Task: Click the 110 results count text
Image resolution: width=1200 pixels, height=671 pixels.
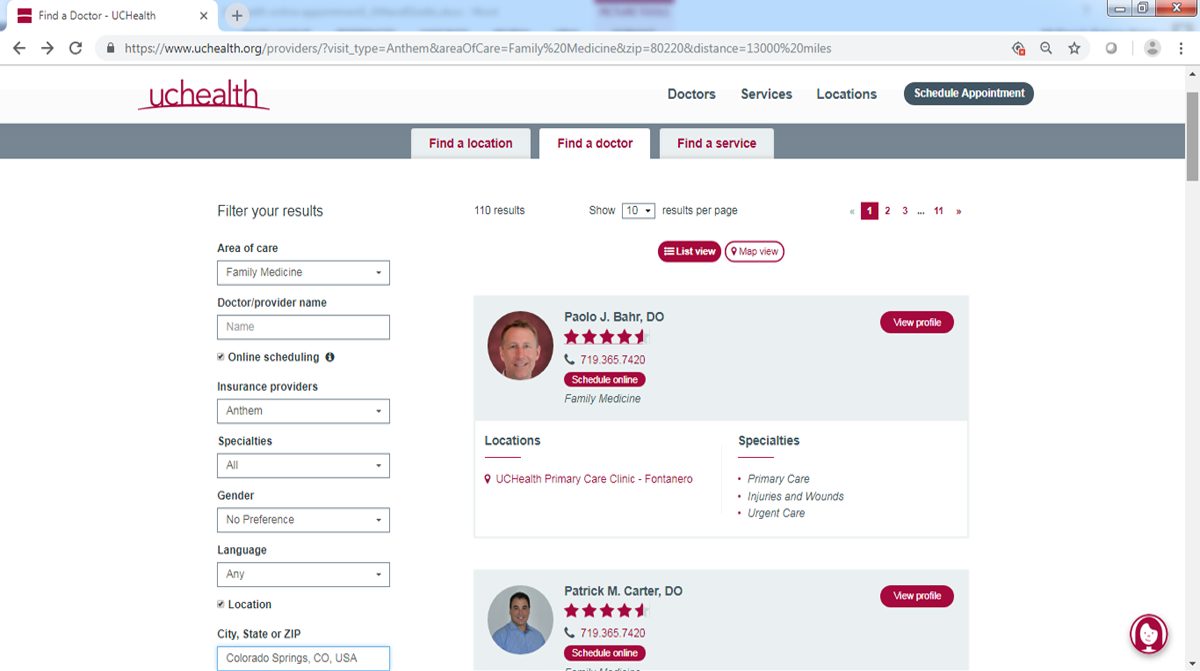Action: pyautogui.click(x=499, y=210)
